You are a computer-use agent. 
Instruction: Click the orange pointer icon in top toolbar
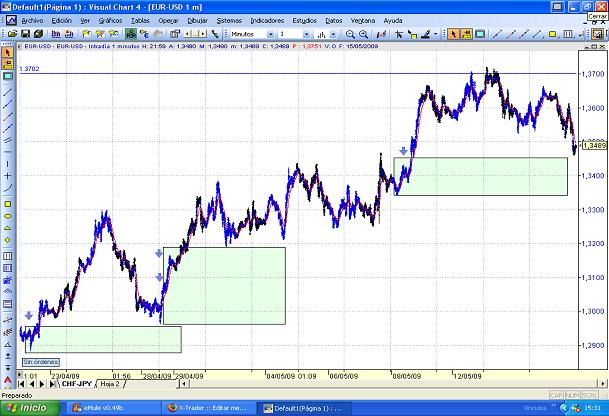coord(453,34)
